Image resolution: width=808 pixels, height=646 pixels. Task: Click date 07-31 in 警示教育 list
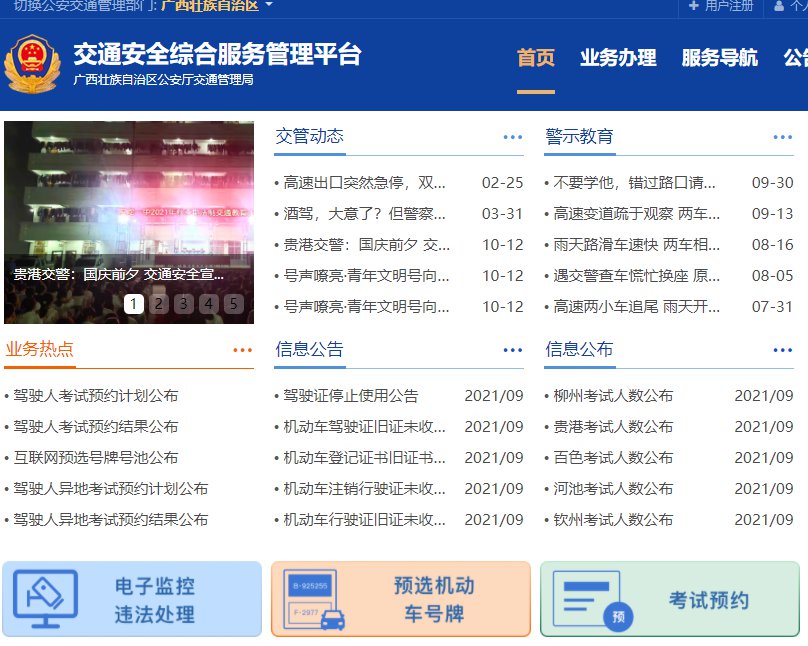pyautogui.click(x=772, y=307)
